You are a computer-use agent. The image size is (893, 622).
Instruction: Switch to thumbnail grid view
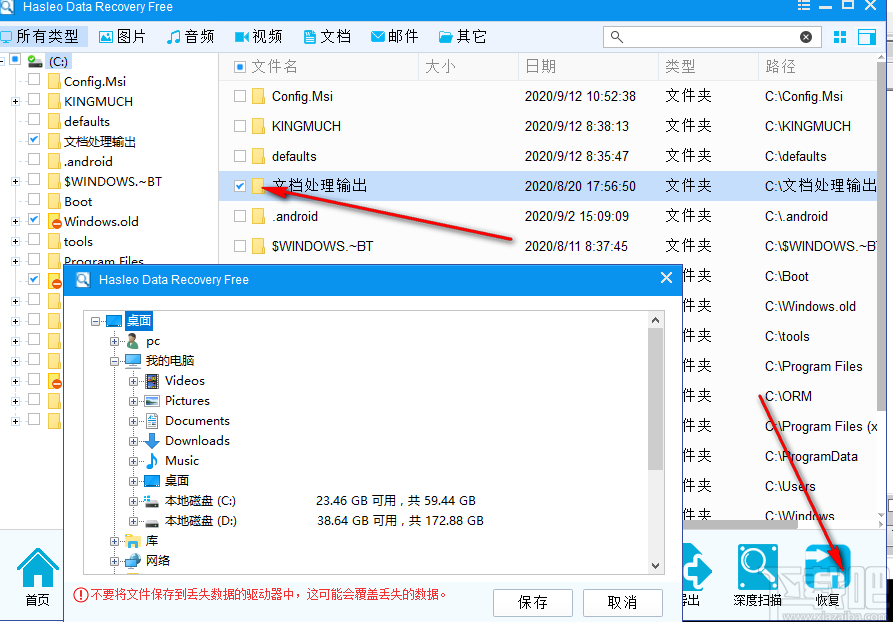[839, 37]
